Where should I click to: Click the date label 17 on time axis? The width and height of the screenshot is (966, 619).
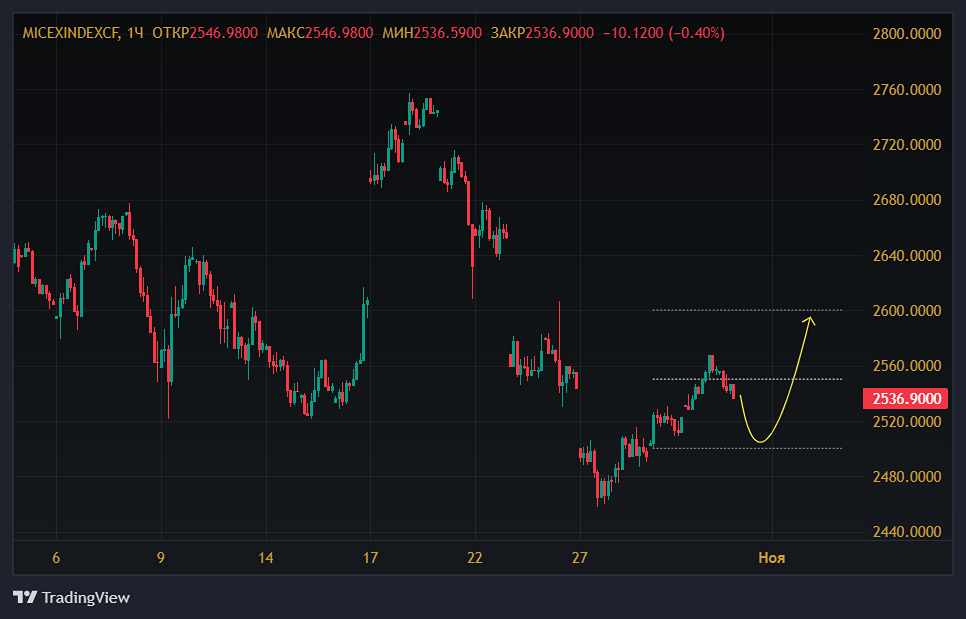click(x=370, y=558)
